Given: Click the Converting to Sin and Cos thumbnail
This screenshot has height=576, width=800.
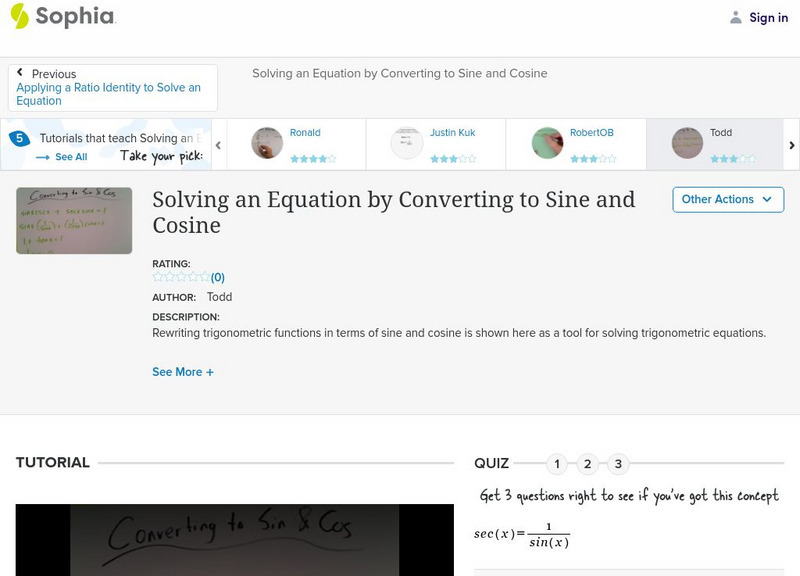Looking at the screenshot, I should [72, 220].
